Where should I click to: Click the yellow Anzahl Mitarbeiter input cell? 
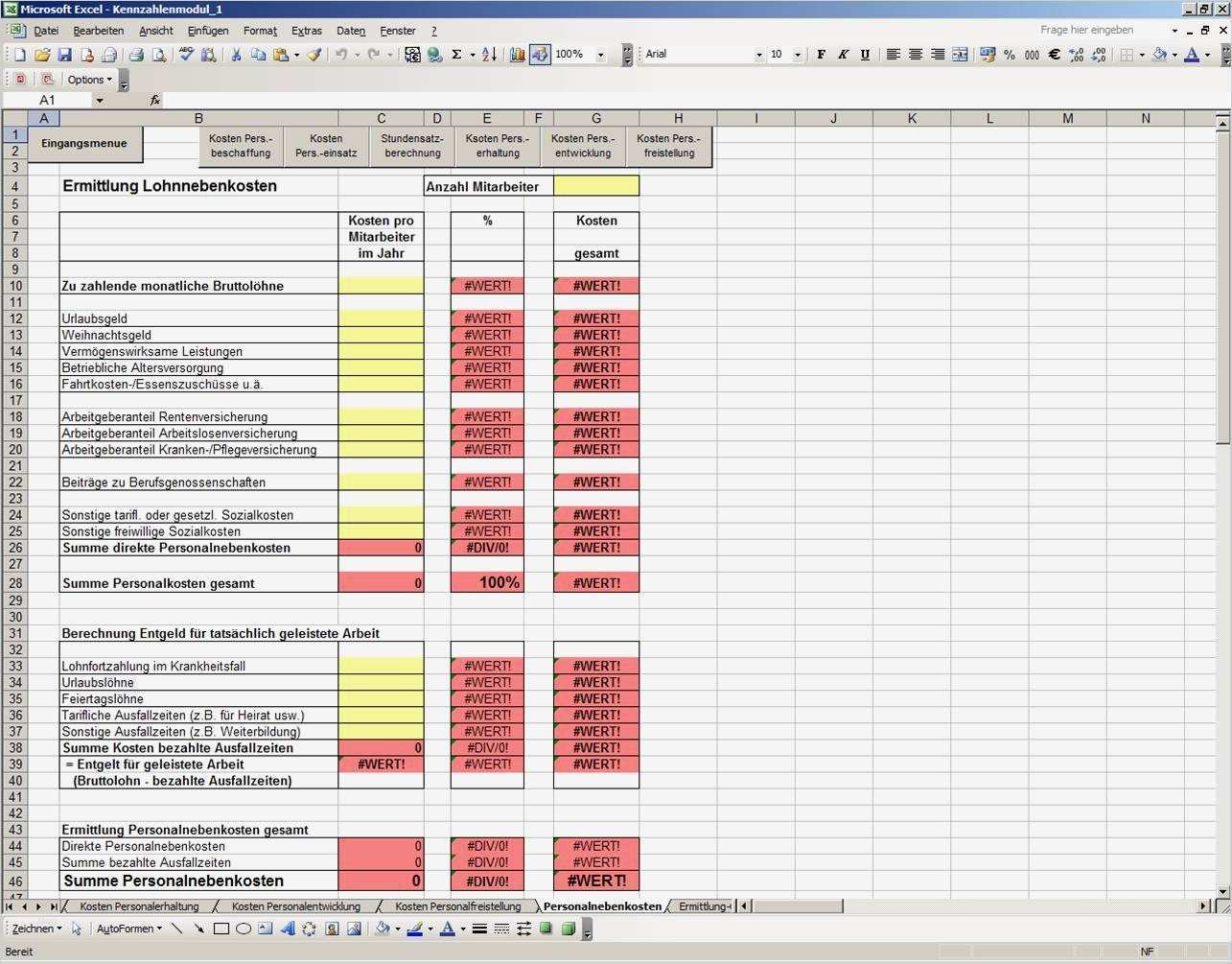point(596,186)
